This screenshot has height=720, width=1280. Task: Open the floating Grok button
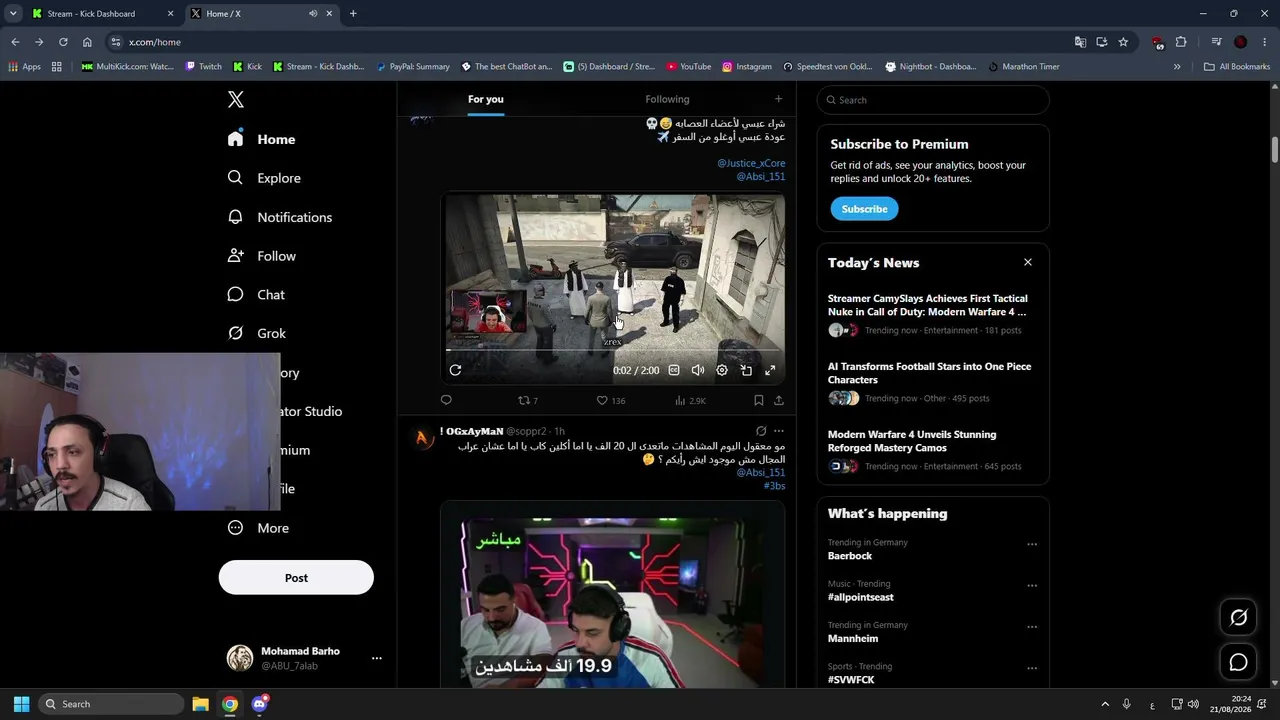click(x=1238, y=618)
